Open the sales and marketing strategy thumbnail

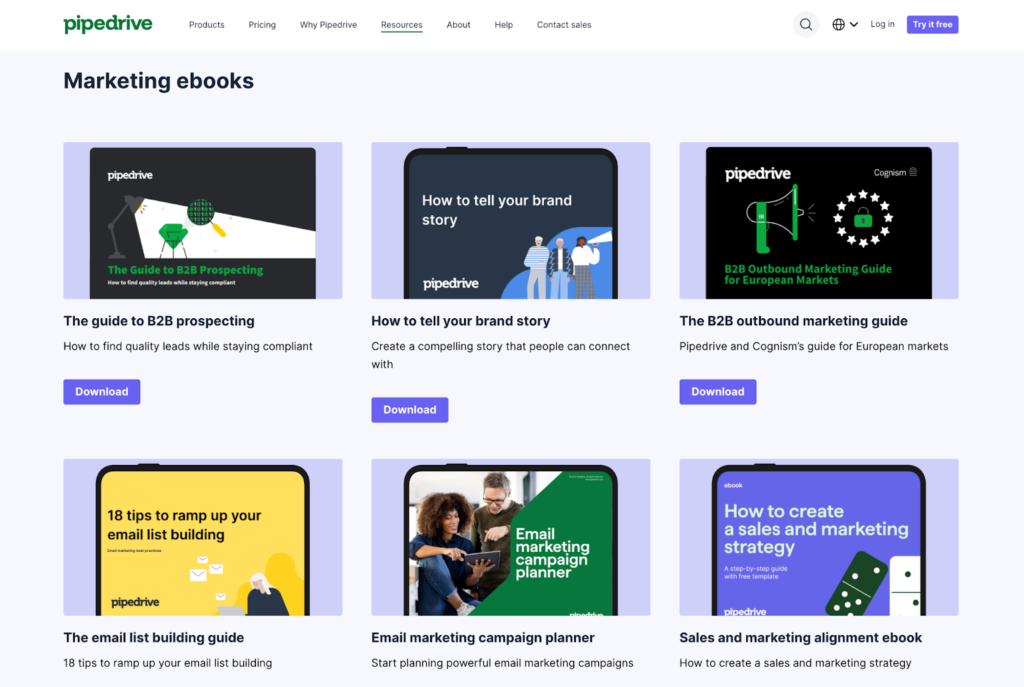click(x=819, y=537)
